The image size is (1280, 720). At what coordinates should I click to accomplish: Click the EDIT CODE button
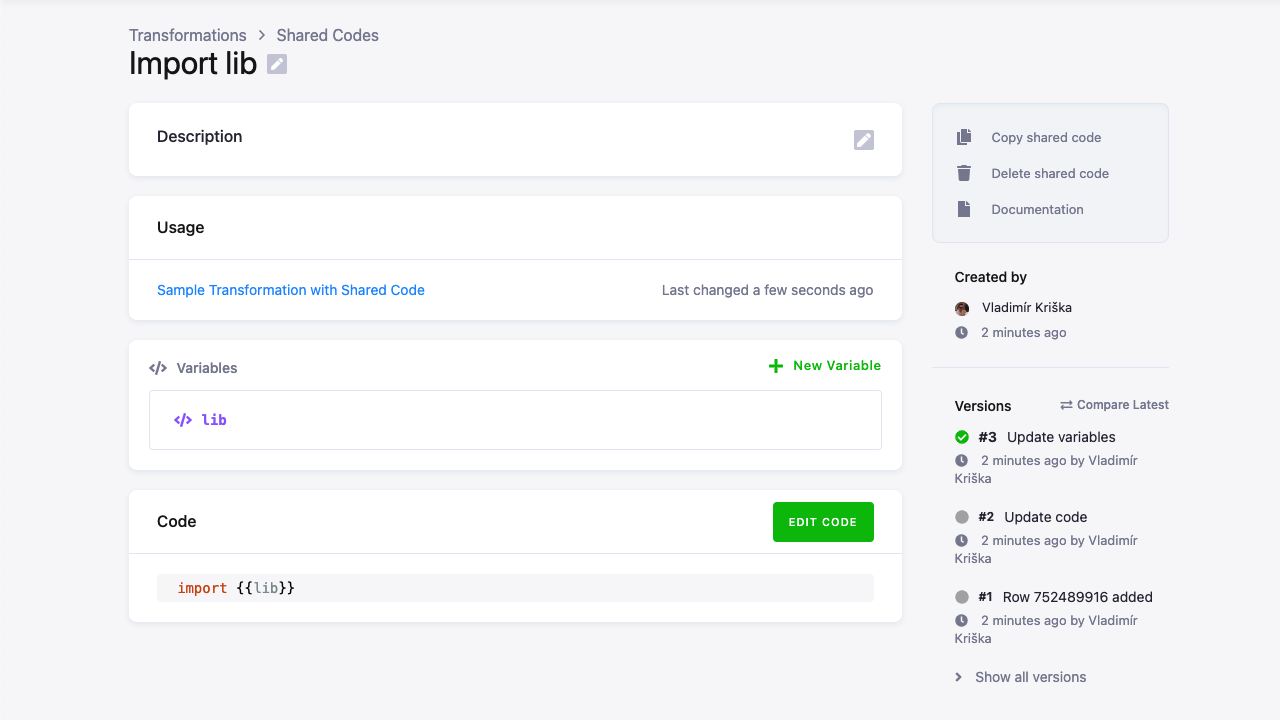coord(823,521)
